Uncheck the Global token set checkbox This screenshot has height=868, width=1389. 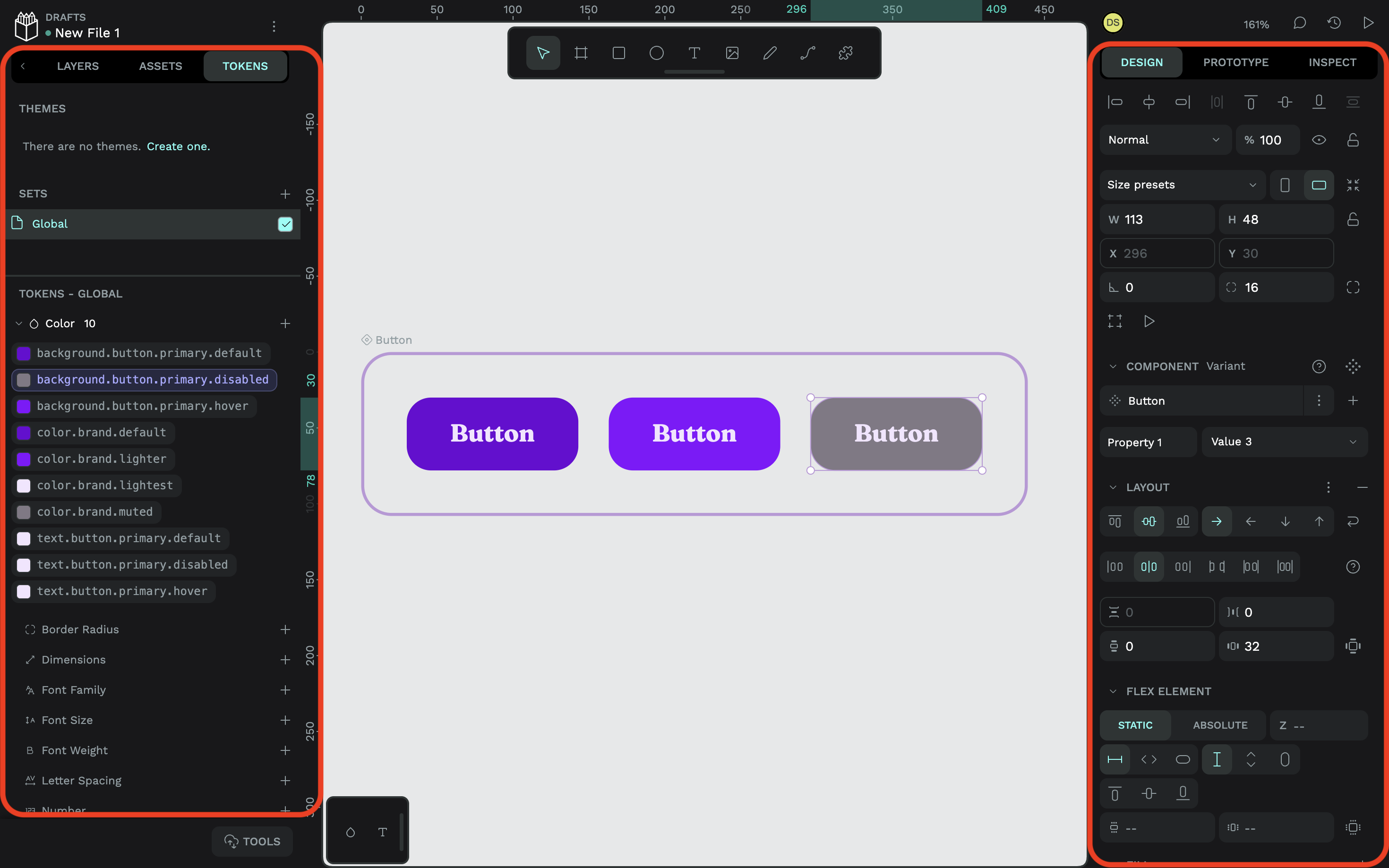[285, 224]
